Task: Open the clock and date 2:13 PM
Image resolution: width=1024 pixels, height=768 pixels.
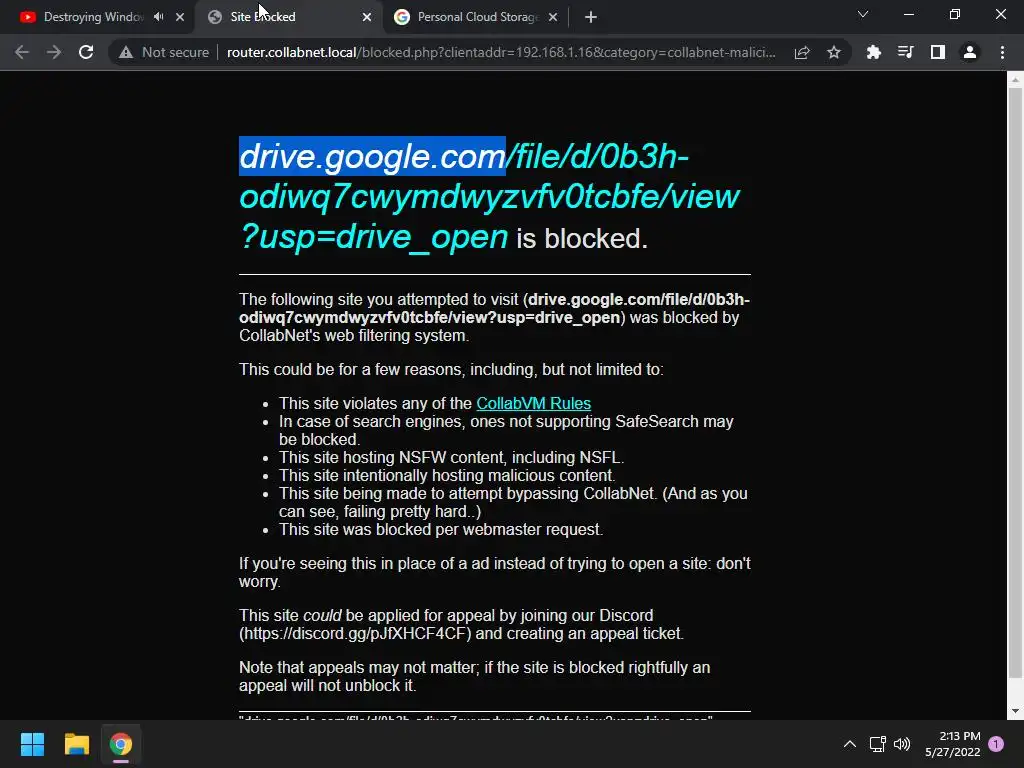Action: click(953, 744)
